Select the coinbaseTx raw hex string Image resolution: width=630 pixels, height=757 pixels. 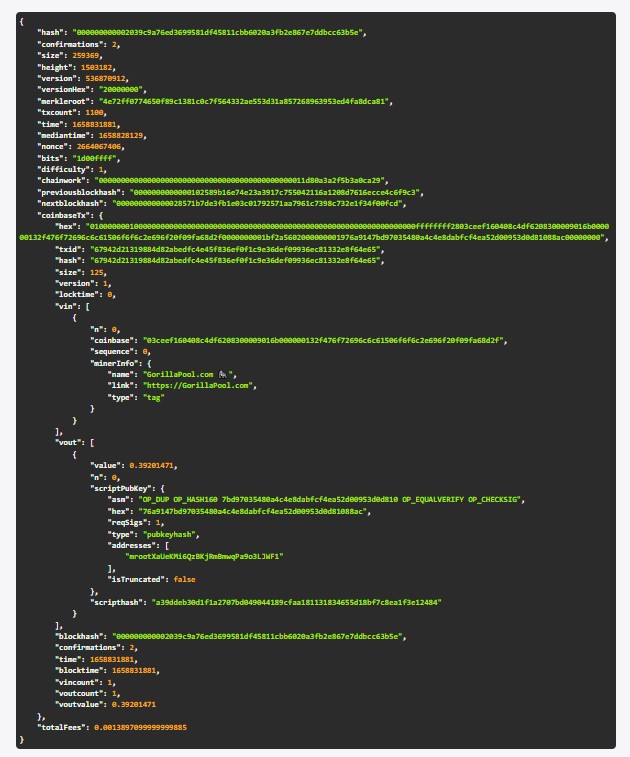click(314, 232)
